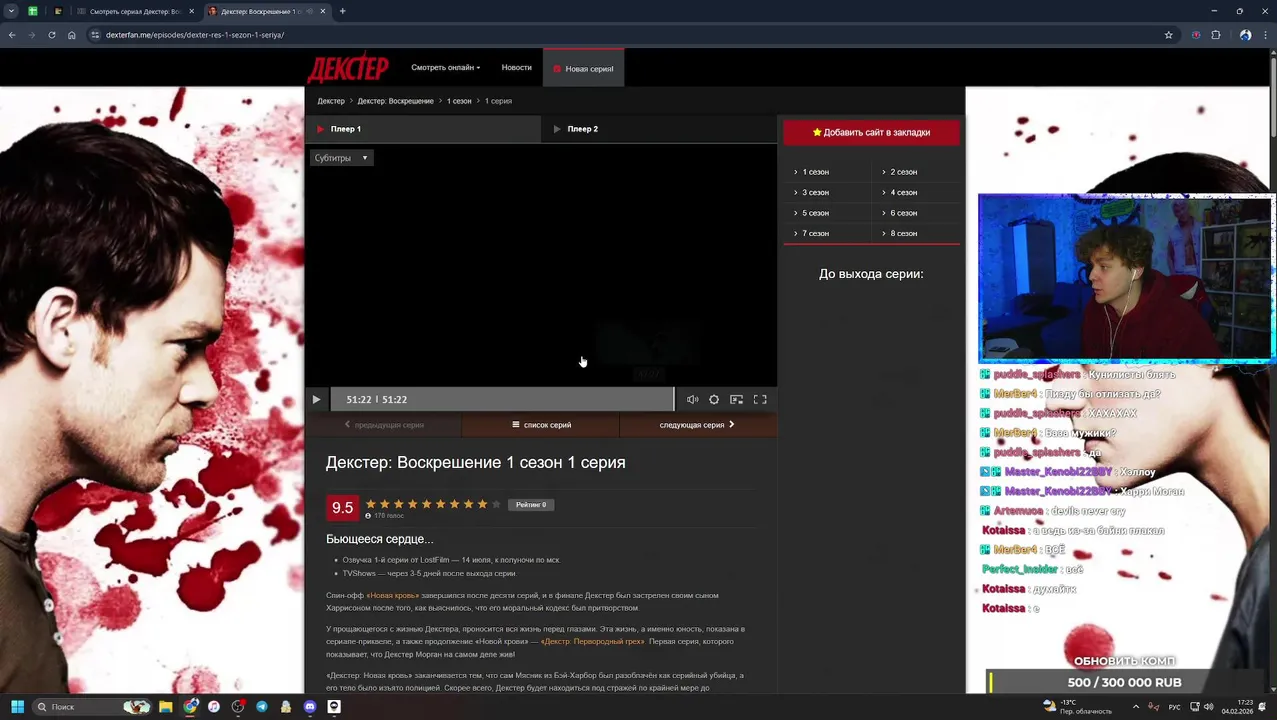The width and height of the screenshot is (1277, 720).
Task: Rate with the last tenth star
Action: click(x=496, y=504)
